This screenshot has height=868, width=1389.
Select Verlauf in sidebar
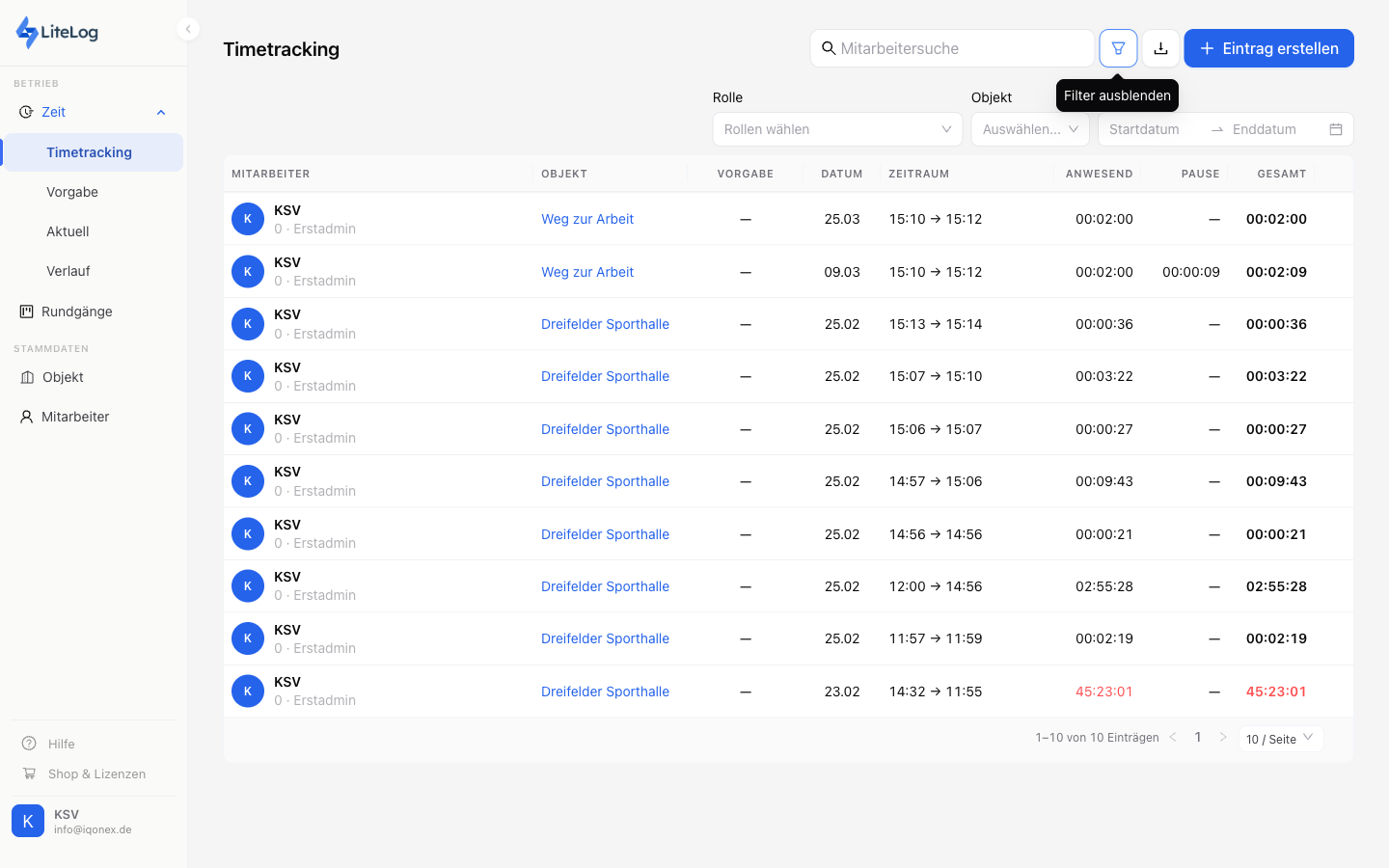[68, 271]
